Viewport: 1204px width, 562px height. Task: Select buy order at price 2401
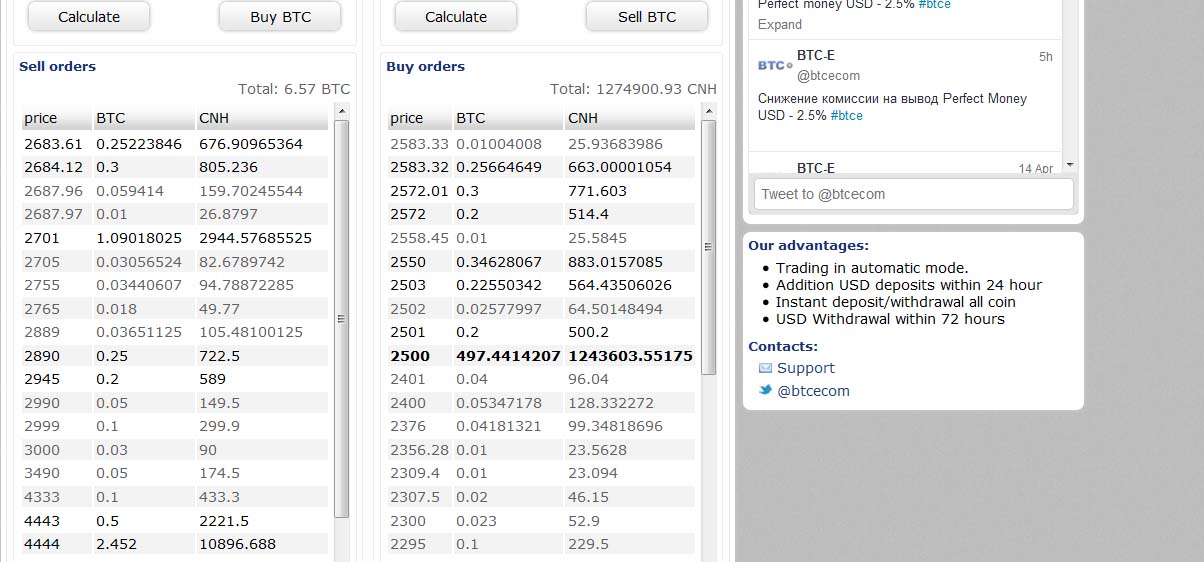(x=542, y=379)
